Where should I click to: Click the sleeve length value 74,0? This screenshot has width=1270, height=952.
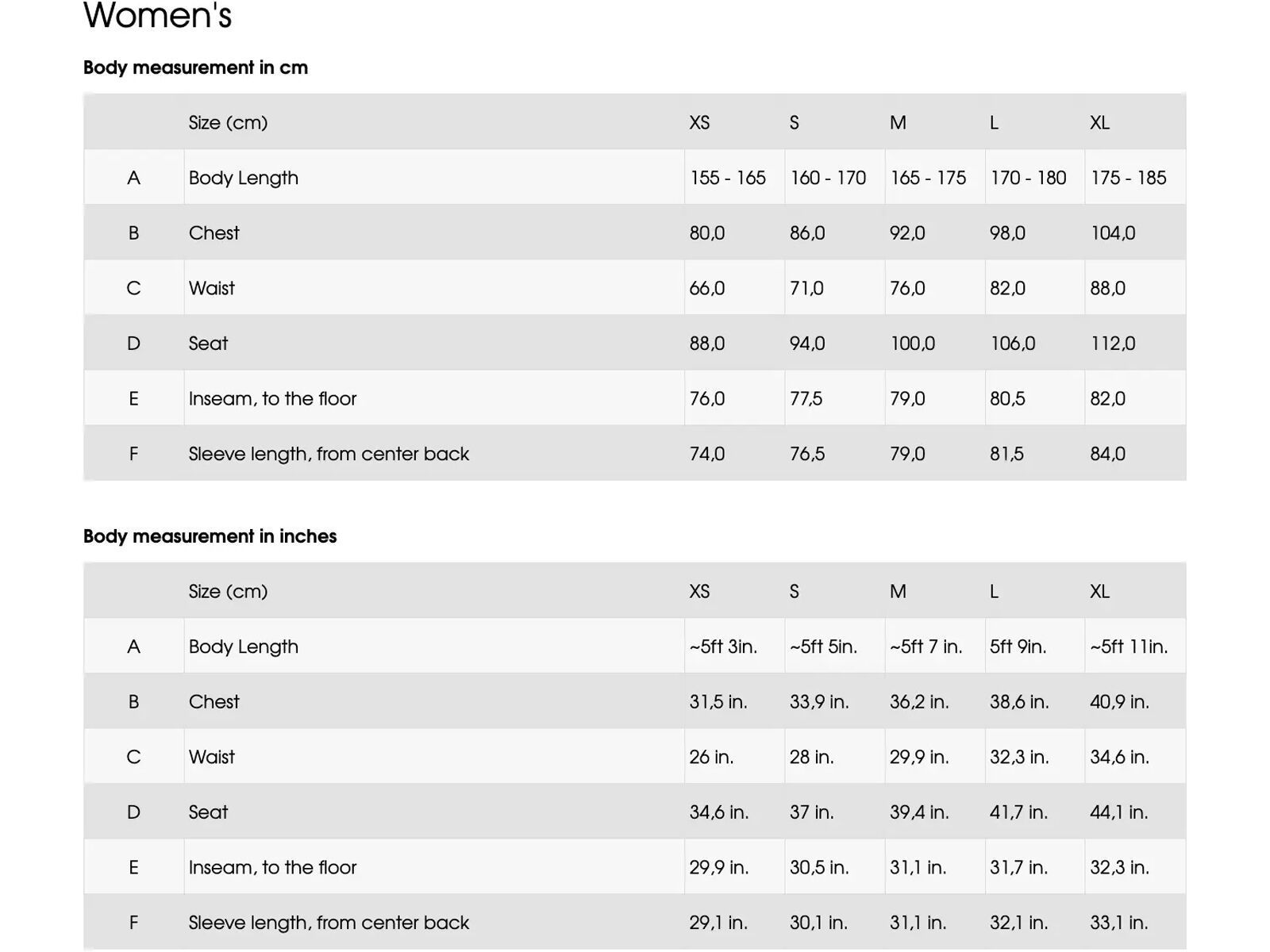(x=706, y=454)
